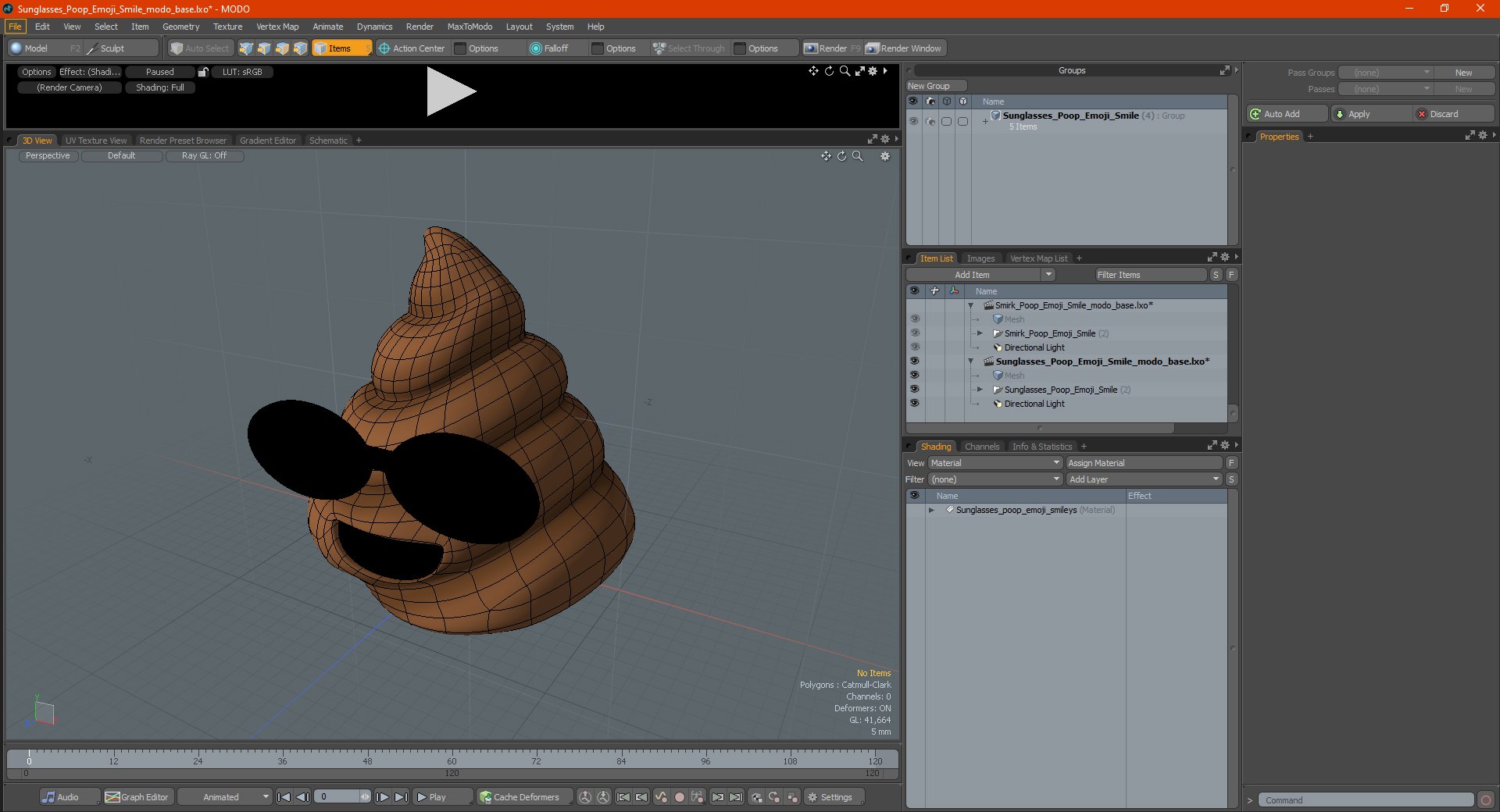Toggle the Select Through Options checkbox

740,48
